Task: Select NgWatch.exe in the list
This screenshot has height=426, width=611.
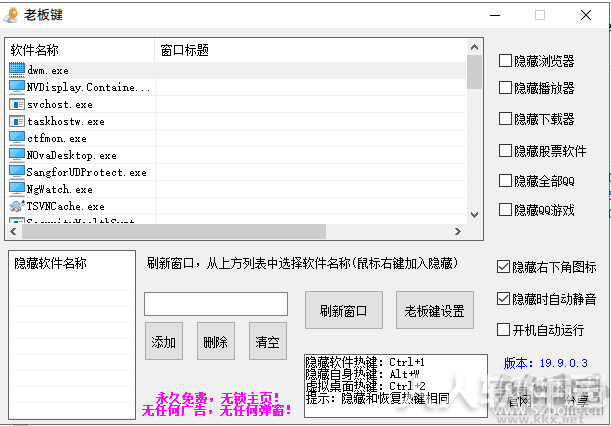Action: 60,189
